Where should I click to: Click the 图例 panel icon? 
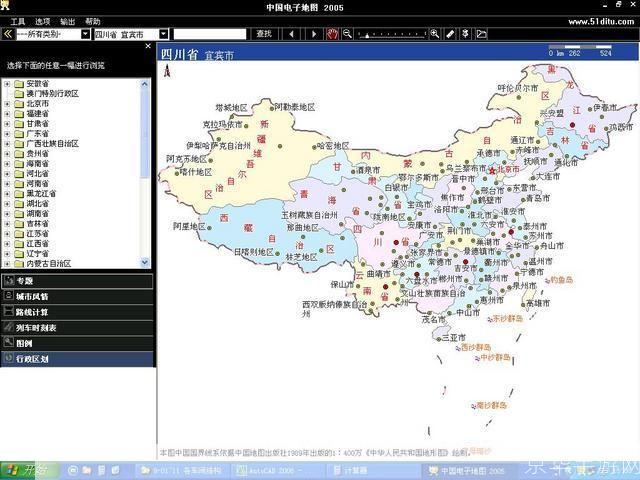[8, 342]
